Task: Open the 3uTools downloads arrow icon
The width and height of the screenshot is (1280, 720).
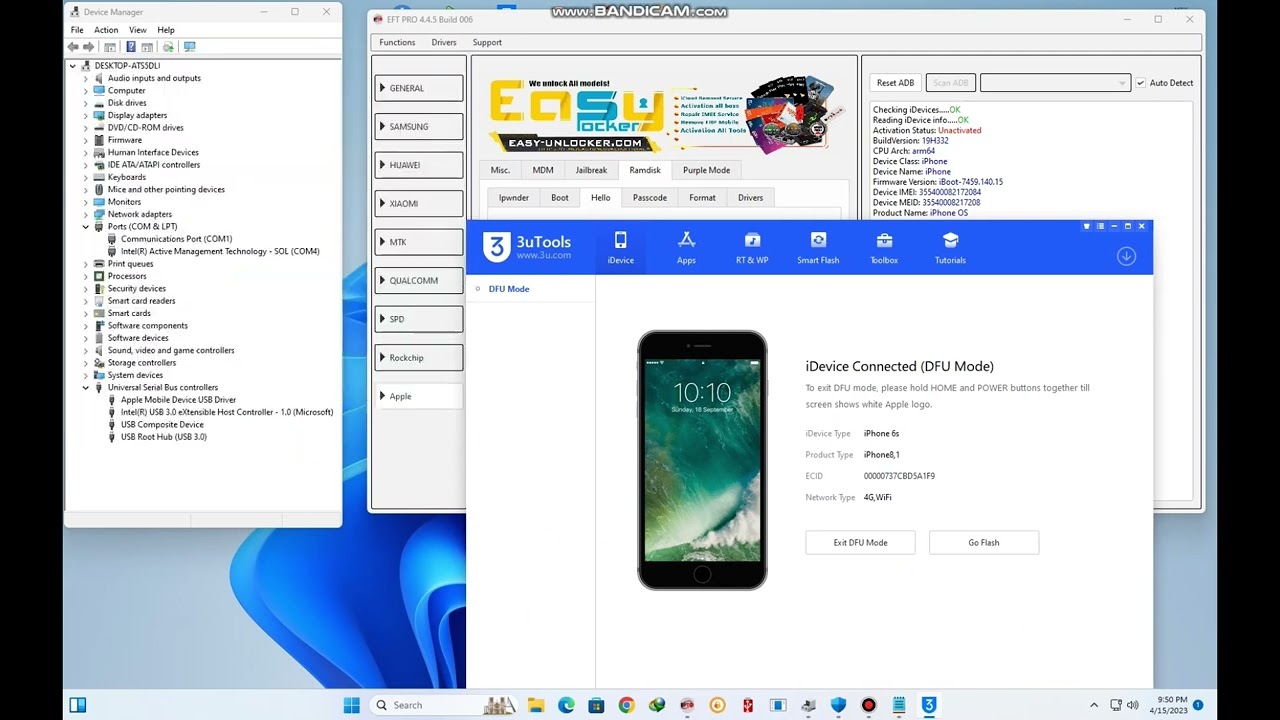Action: (1126, 256)
